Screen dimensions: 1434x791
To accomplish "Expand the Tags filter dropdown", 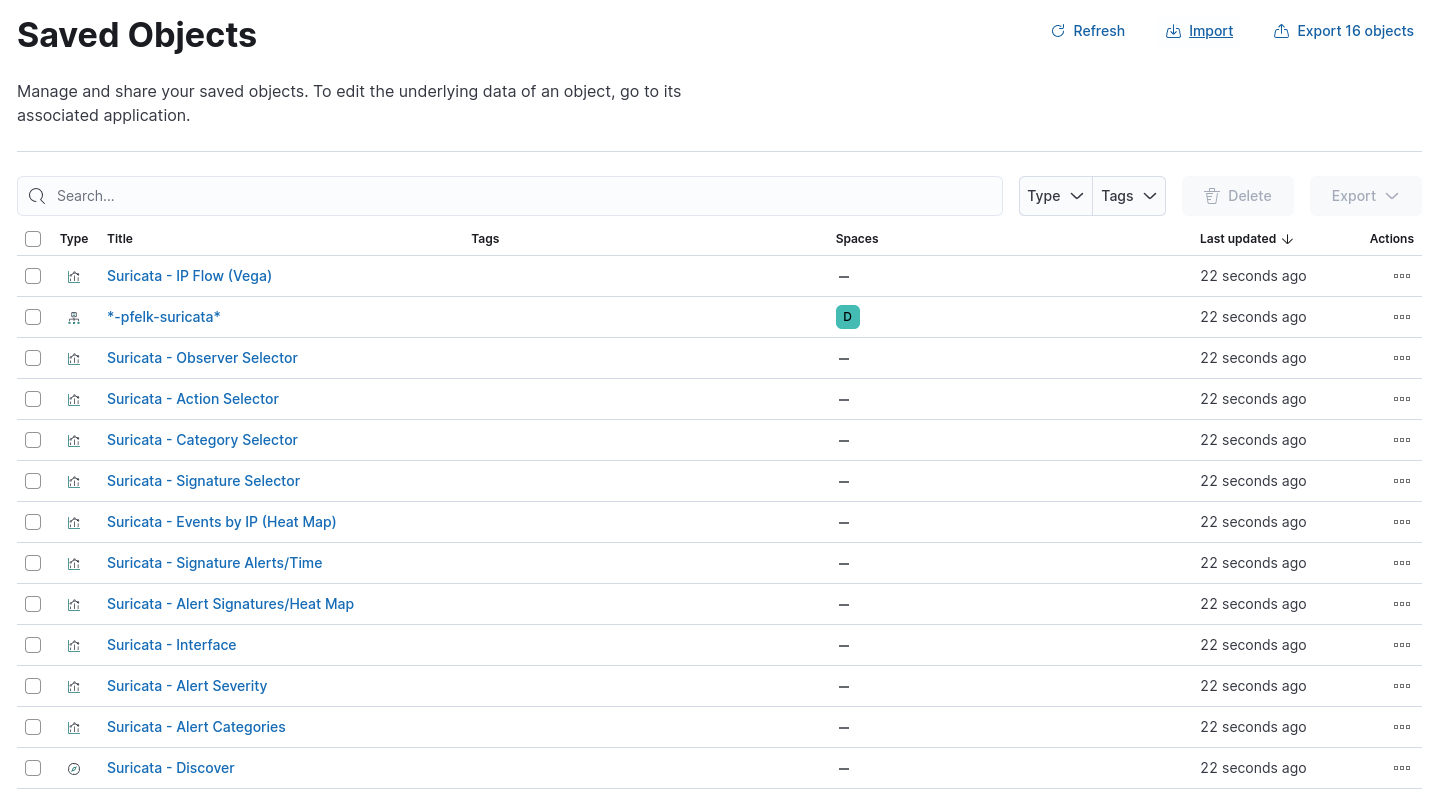I will coord(1128,196).
